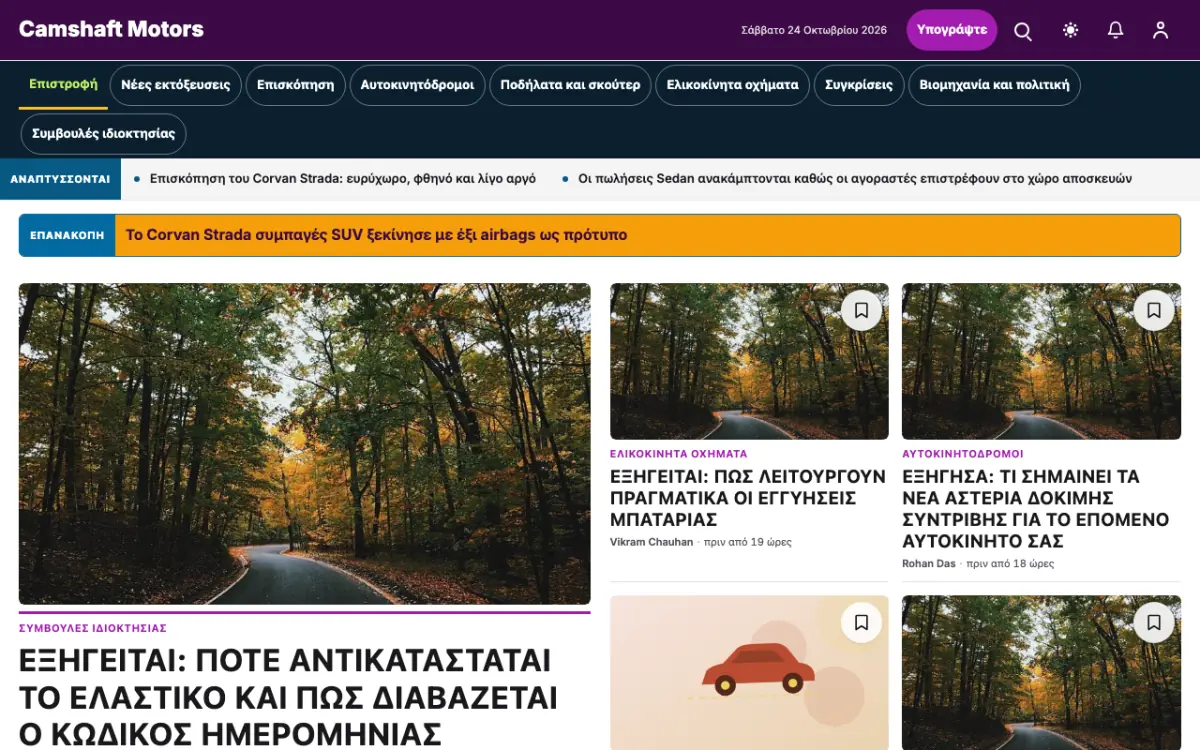Select the Επιστροφή tab

(x=63, y=85)
